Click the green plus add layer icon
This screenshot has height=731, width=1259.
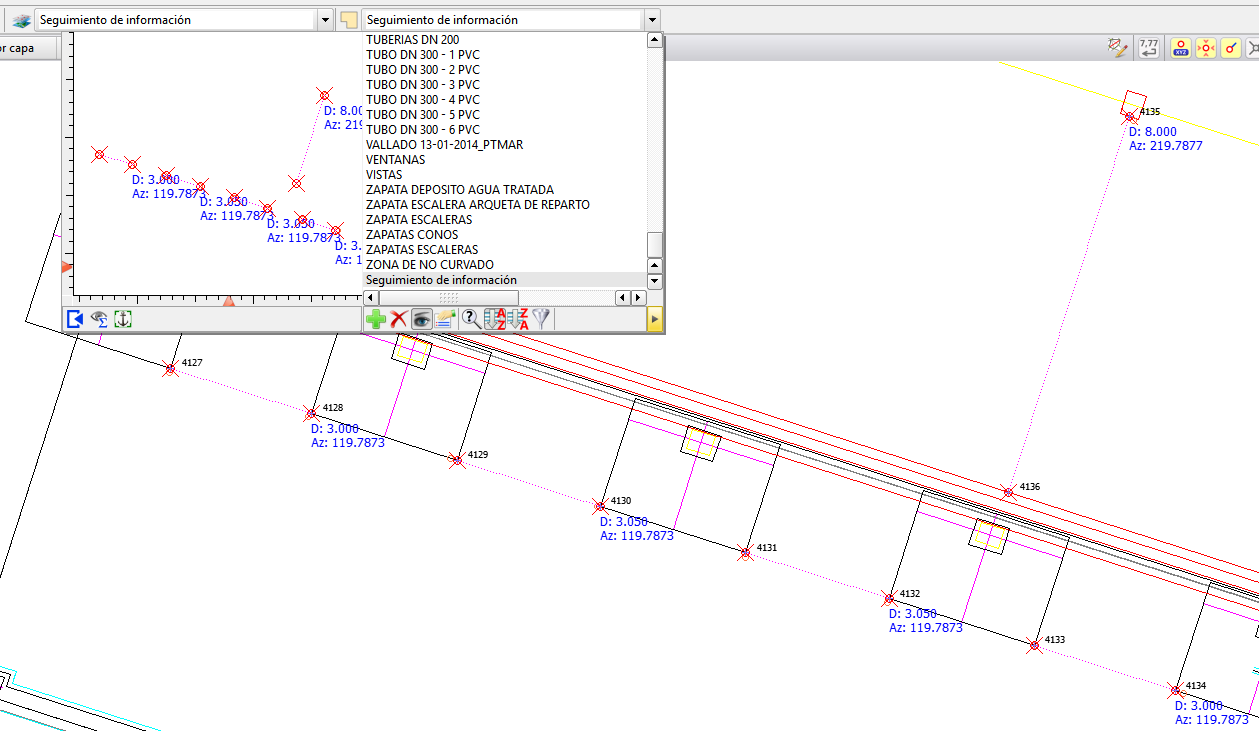(376, 319)
